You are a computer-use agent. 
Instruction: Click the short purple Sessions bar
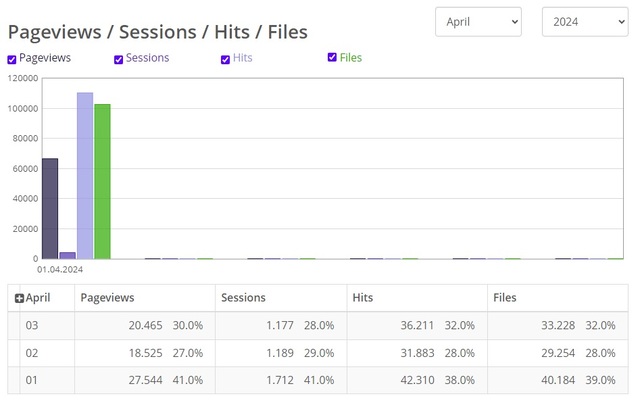coord(68,255)
